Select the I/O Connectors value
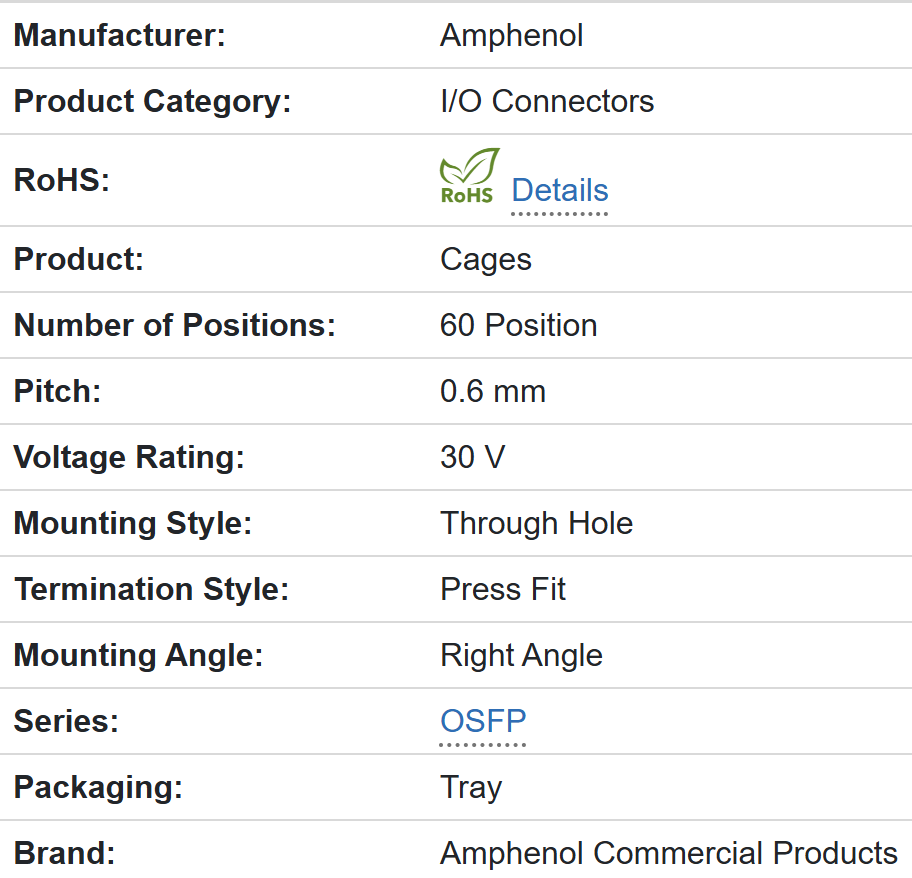This screenshot has width=912, height=878. 547,101
